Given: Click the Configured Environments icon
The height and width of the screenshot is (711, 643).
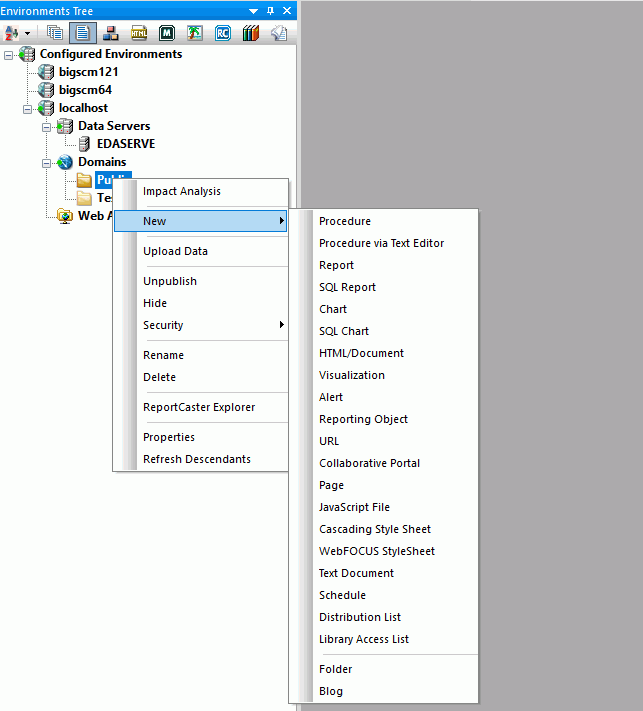Looking at the screenshot, I should 27,54.
